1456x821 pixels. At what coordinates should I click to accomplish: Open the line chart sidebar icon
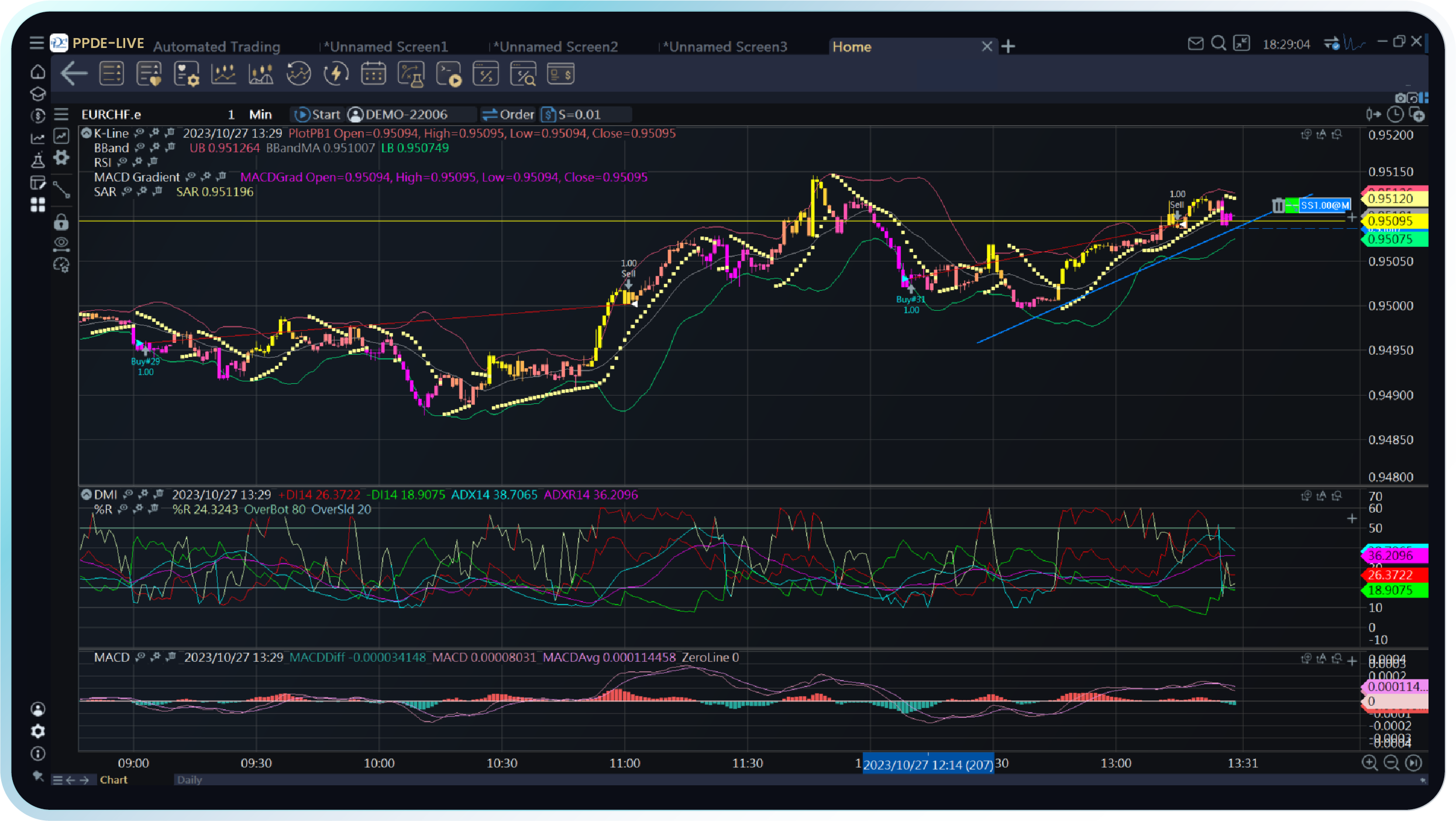(x=37, y=138)
